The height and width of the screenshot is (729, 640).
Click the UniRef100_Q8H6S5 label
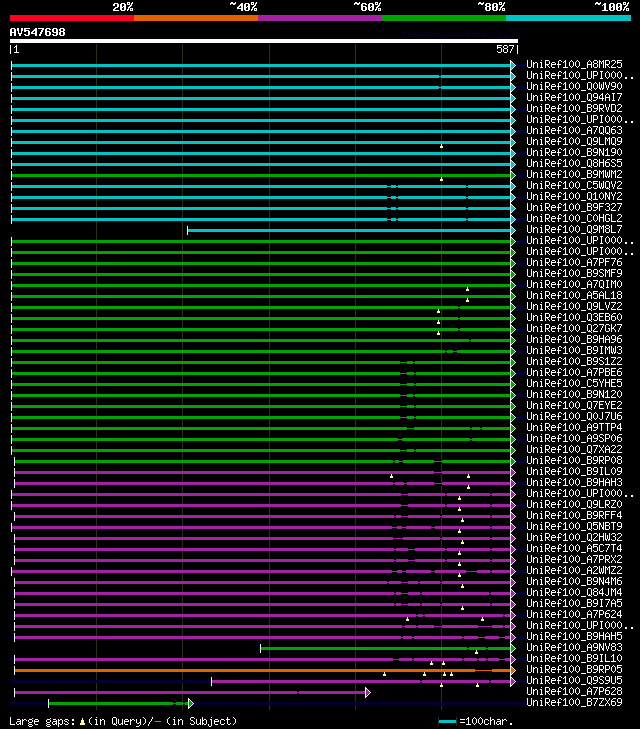(x=574, y=164)
